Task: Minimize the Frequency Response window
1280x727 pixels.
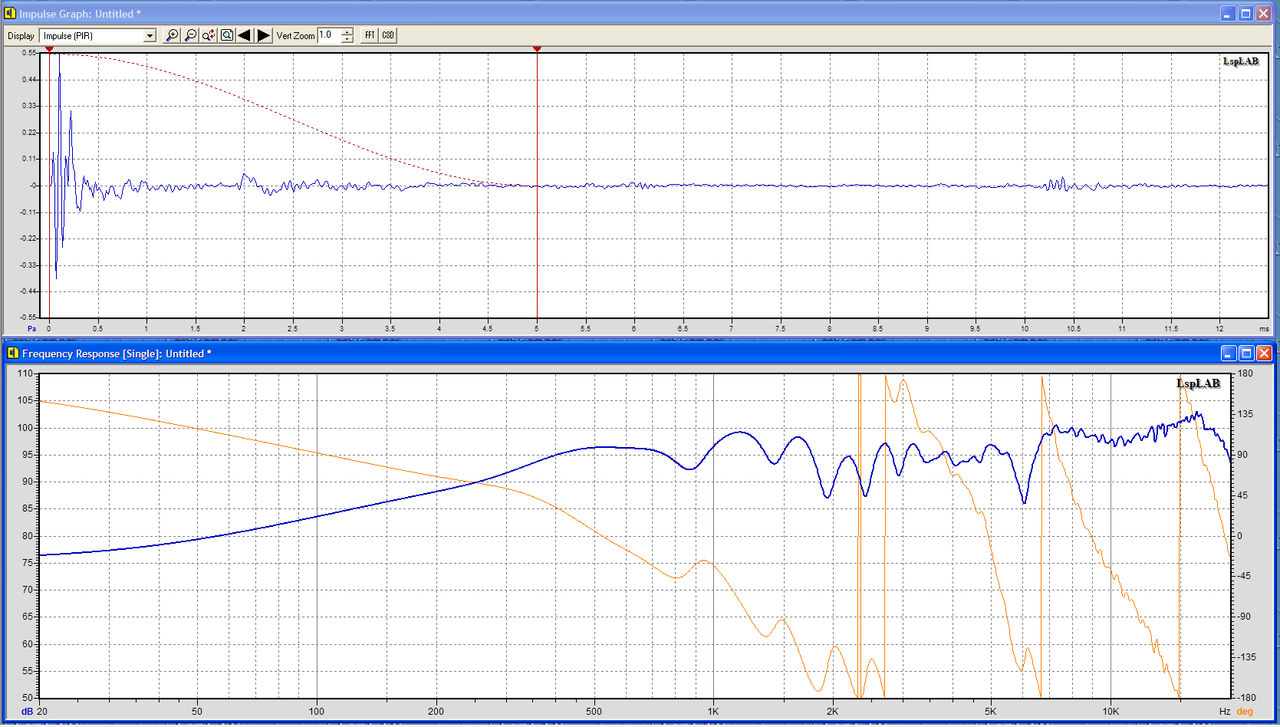Action: 1229,353
